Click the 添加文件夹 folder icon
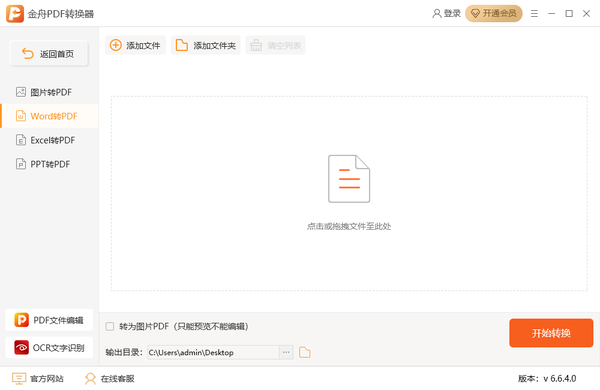 181,45
